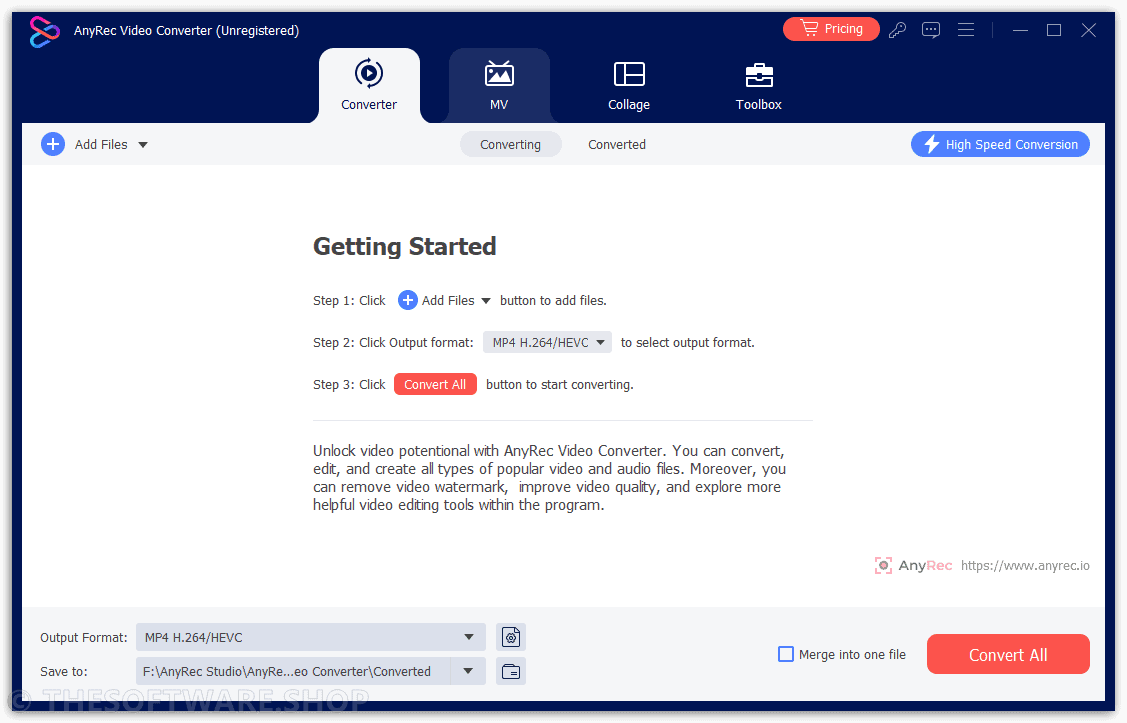
Task: Open the https://www.anyrec.io link
Action: pyautogui.click(x=1025, y=566)
